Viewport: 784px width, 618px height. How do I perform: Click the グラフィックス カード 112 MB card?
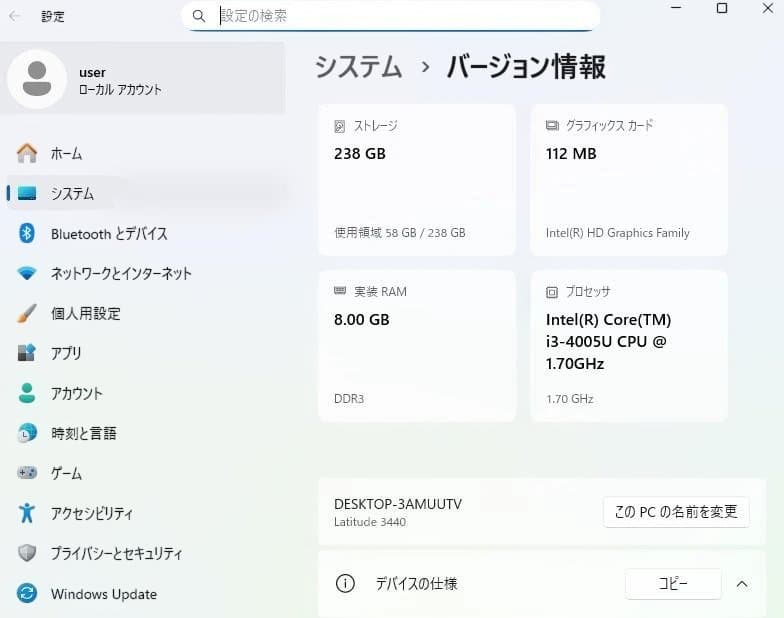coord(628,180)
